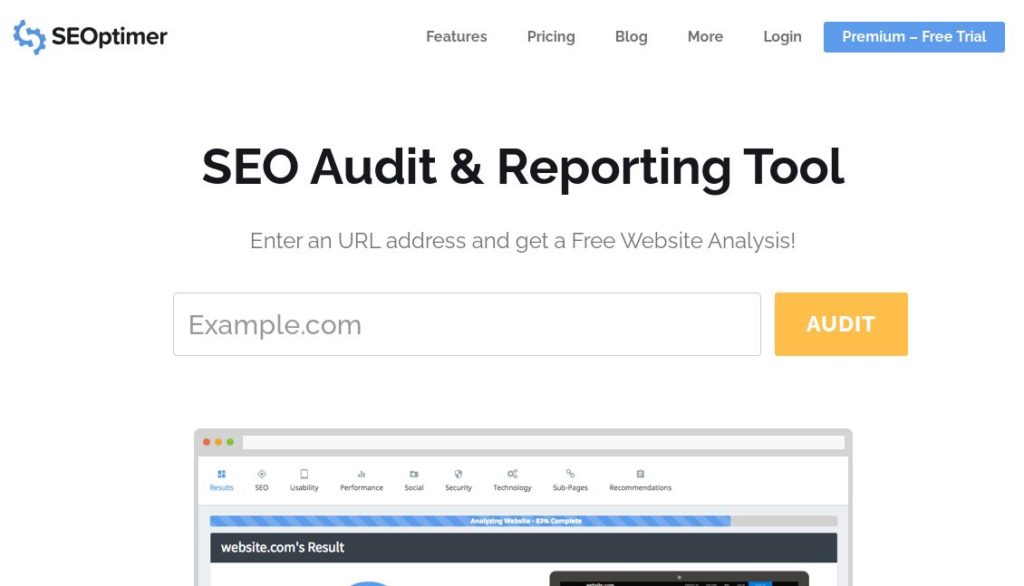
Task: Click the preview browser address bar
Action: tap(543, 442)
